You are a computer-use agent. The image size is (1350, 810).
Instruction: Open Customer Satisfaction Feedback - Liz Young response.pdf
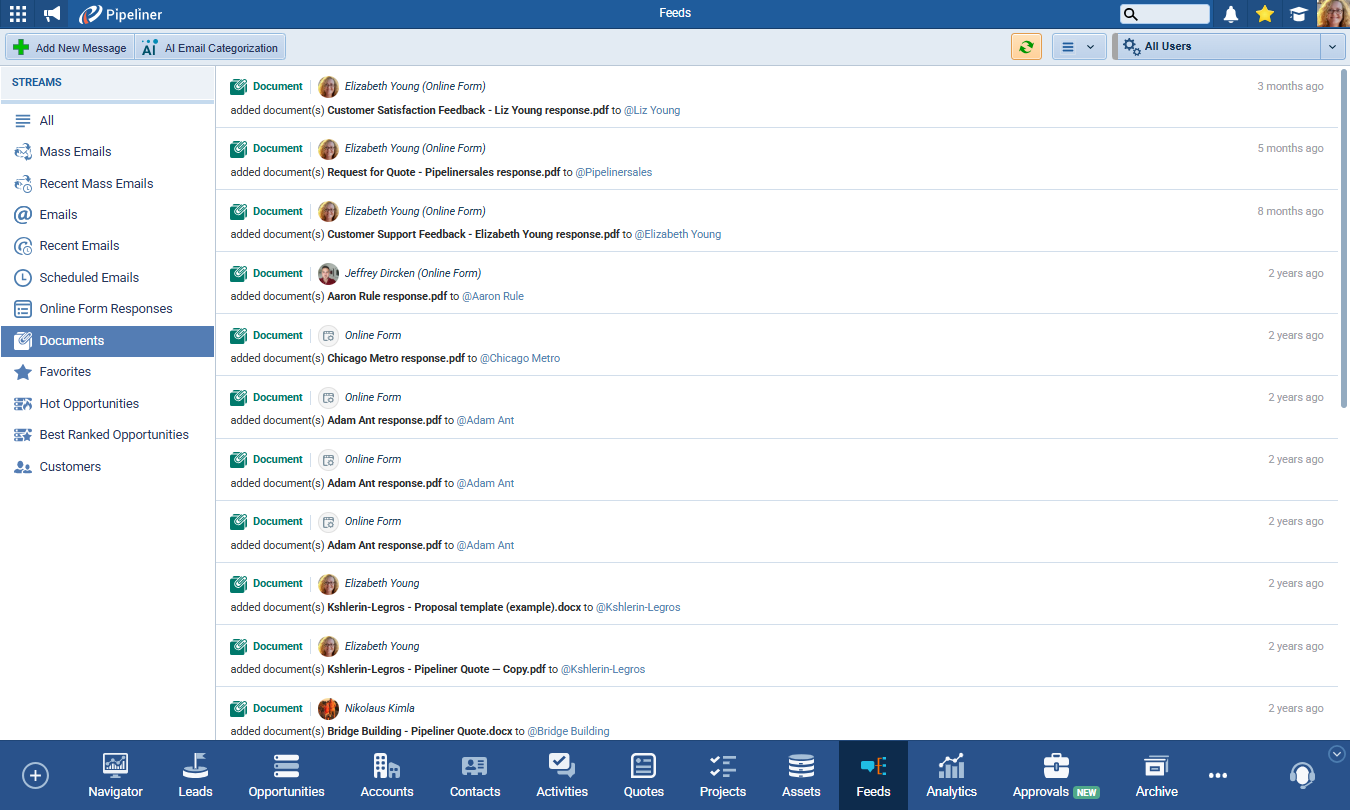pyautogui.click(x=468, y=110)
